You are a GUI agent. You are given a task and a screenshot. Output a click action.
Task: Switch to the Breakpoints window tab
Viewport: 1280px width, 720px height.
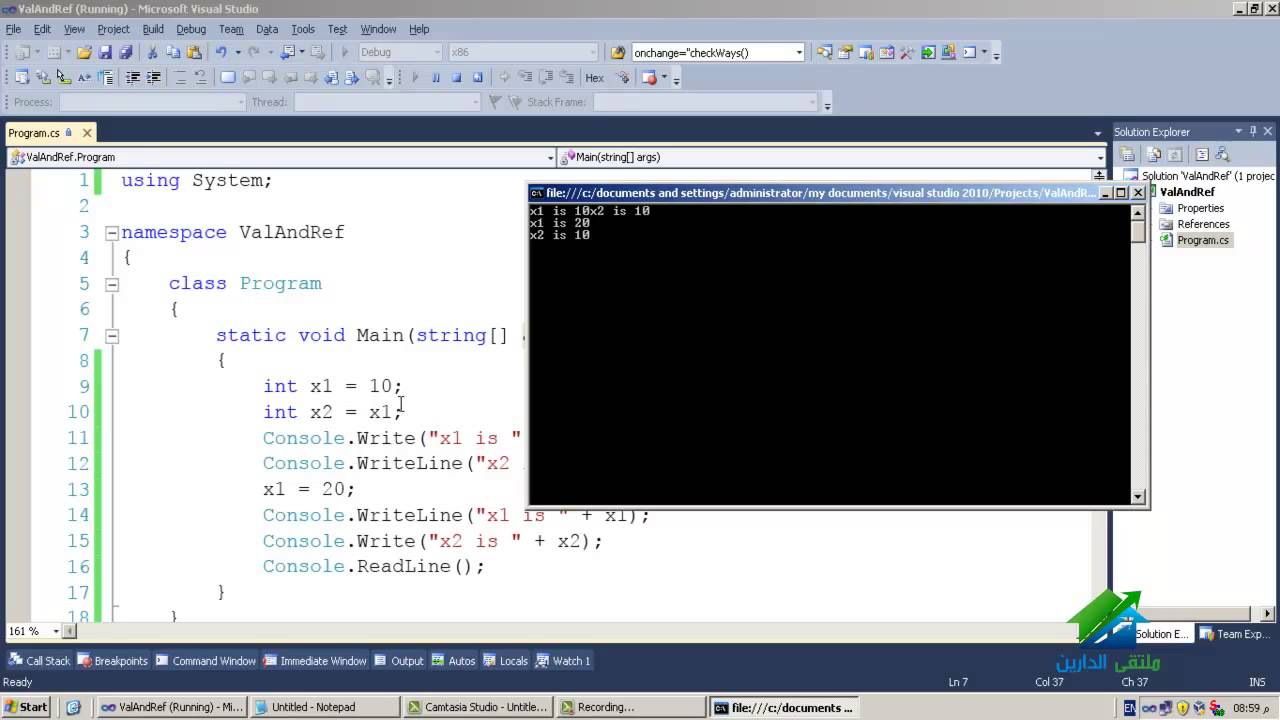click(x=113, y=660)
